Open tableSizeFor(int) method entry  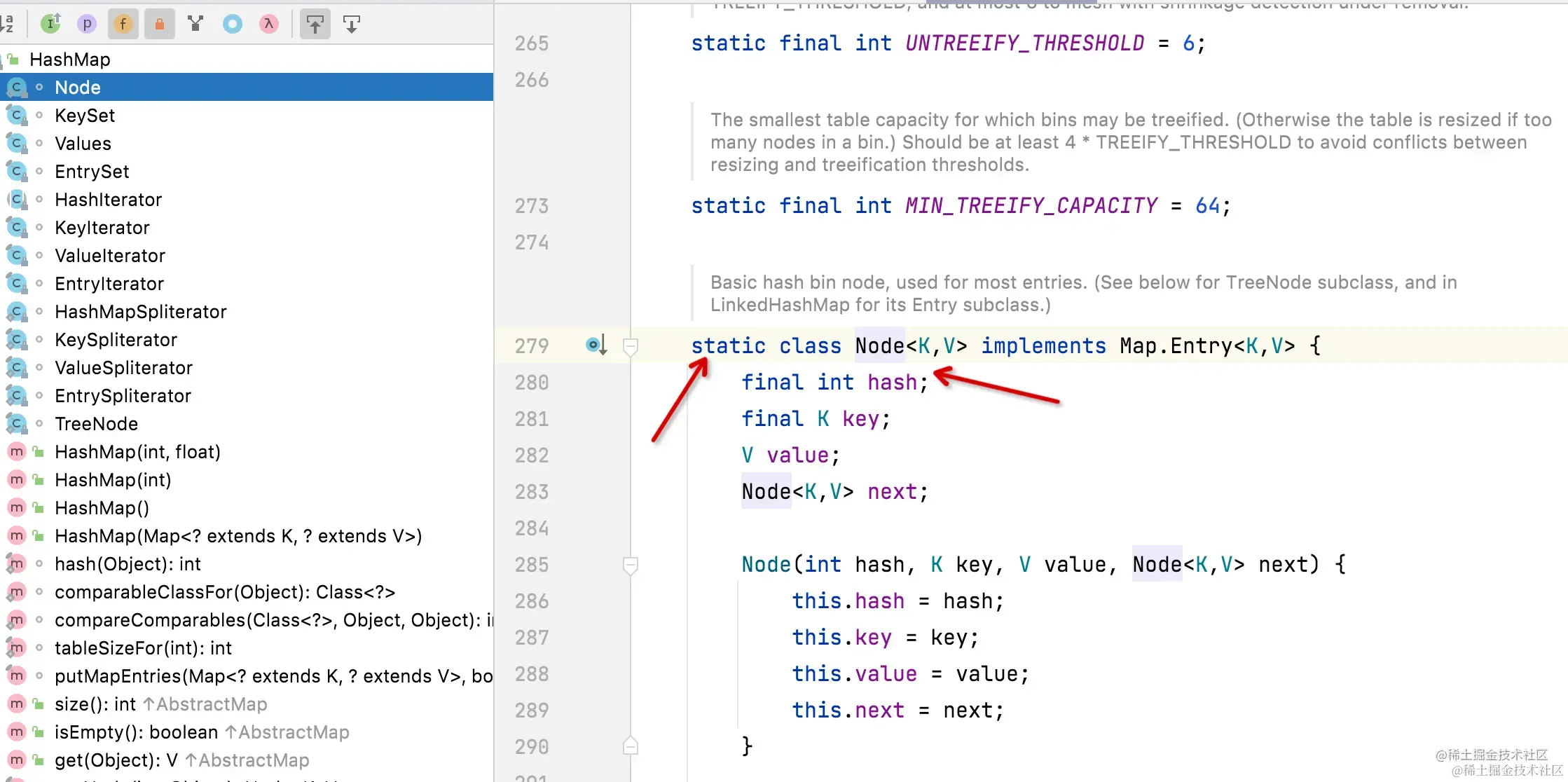(x=143, y=648)
